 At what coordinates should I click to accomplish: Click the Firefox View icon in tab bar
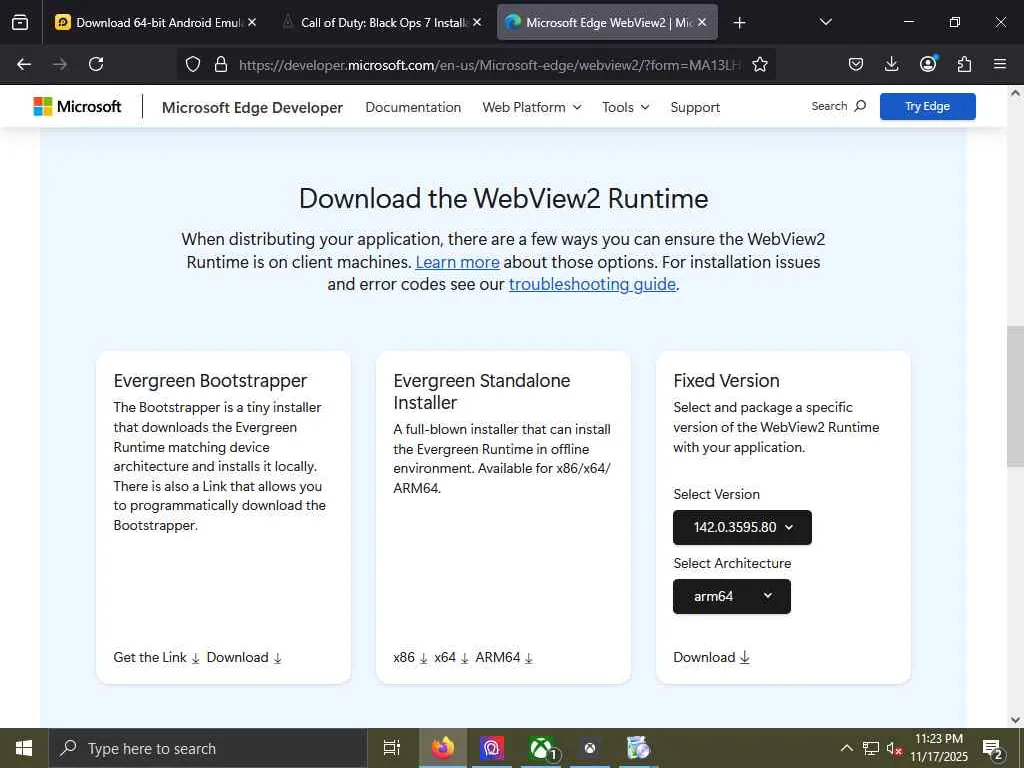coord(20,22)
